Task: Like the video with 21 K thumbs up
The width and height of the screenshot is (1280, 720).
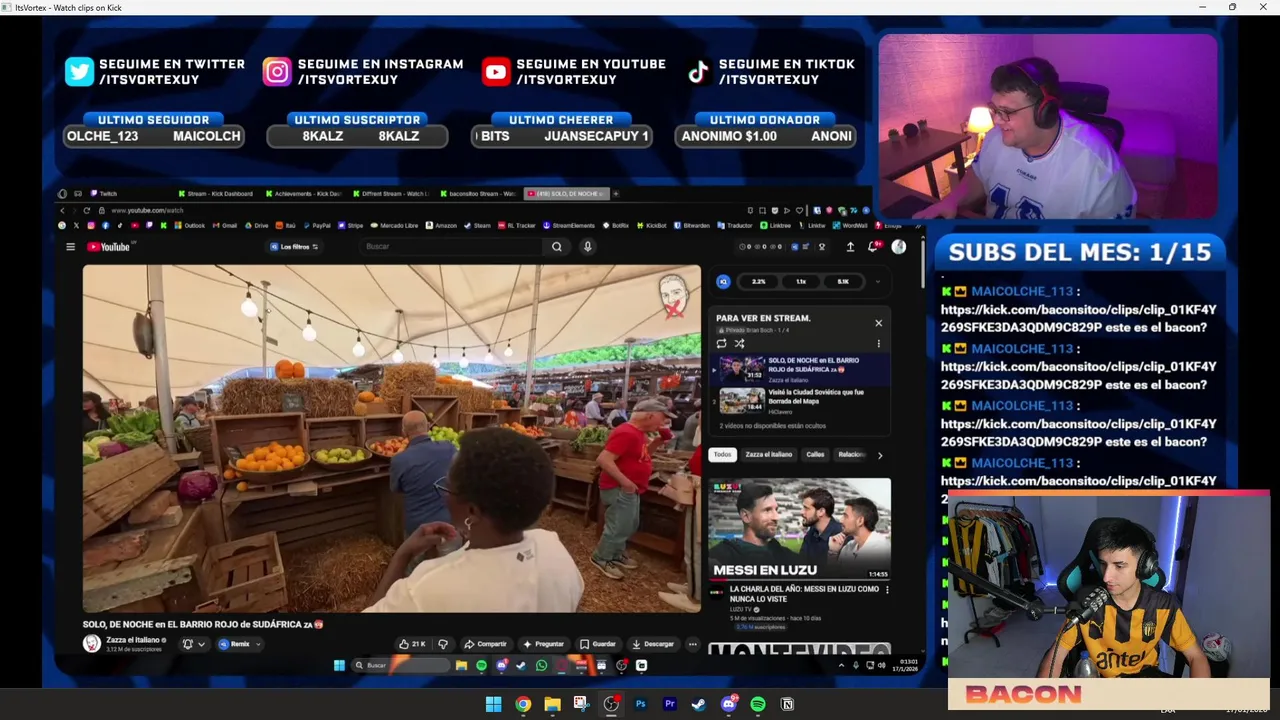Action: (x=412, y=644)
